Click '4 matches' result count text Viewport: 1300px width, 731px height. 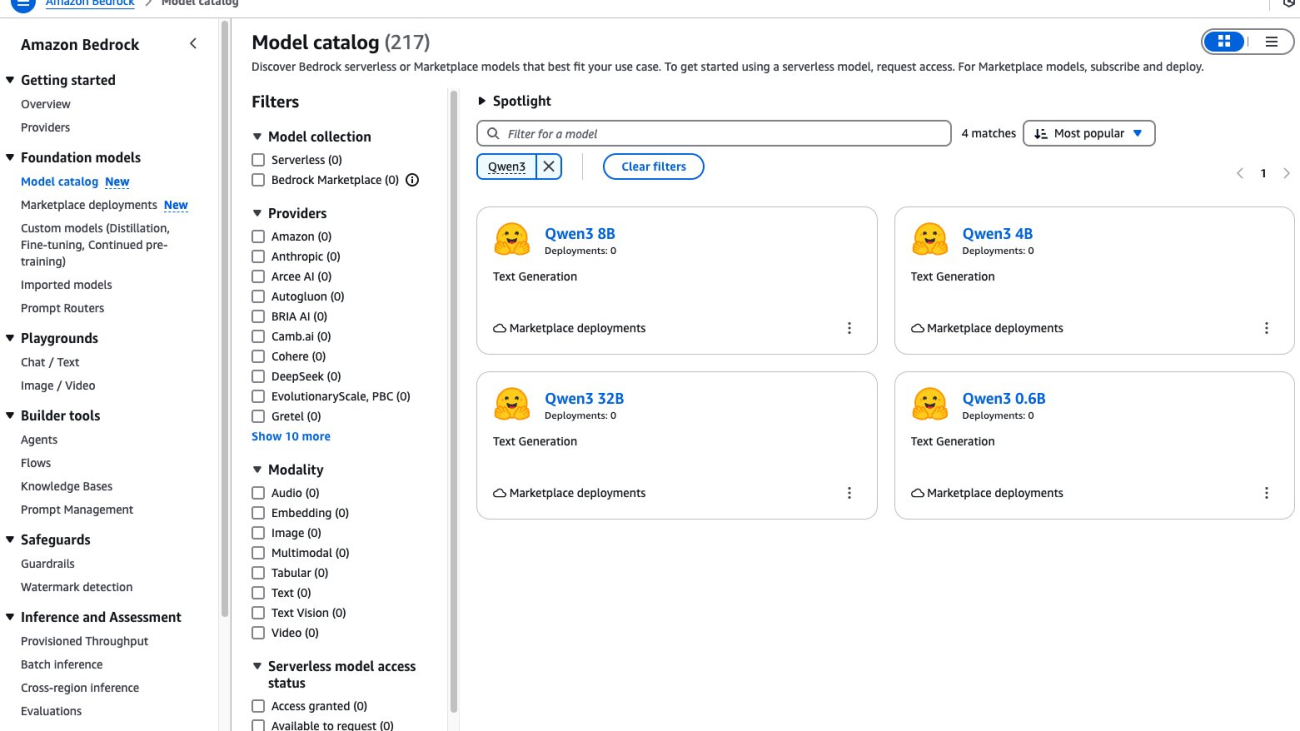[x=988, y=133]
